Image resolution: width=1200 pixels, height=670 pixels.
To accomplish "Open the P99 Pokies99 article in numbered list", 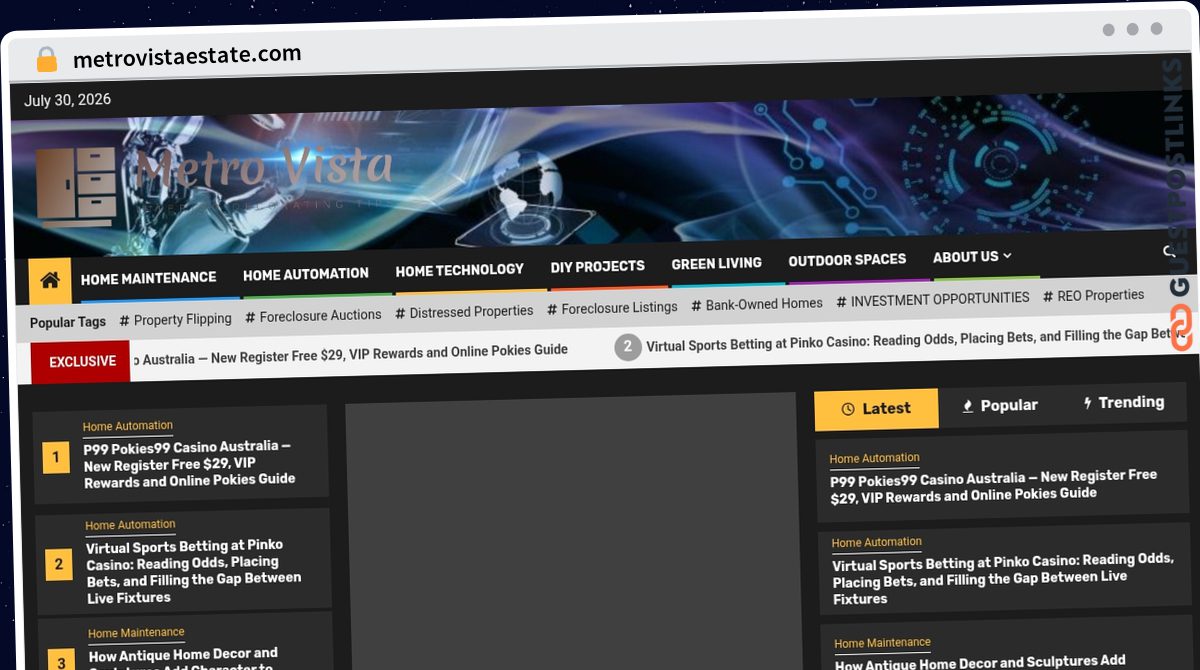I will (x=190, y=464).
